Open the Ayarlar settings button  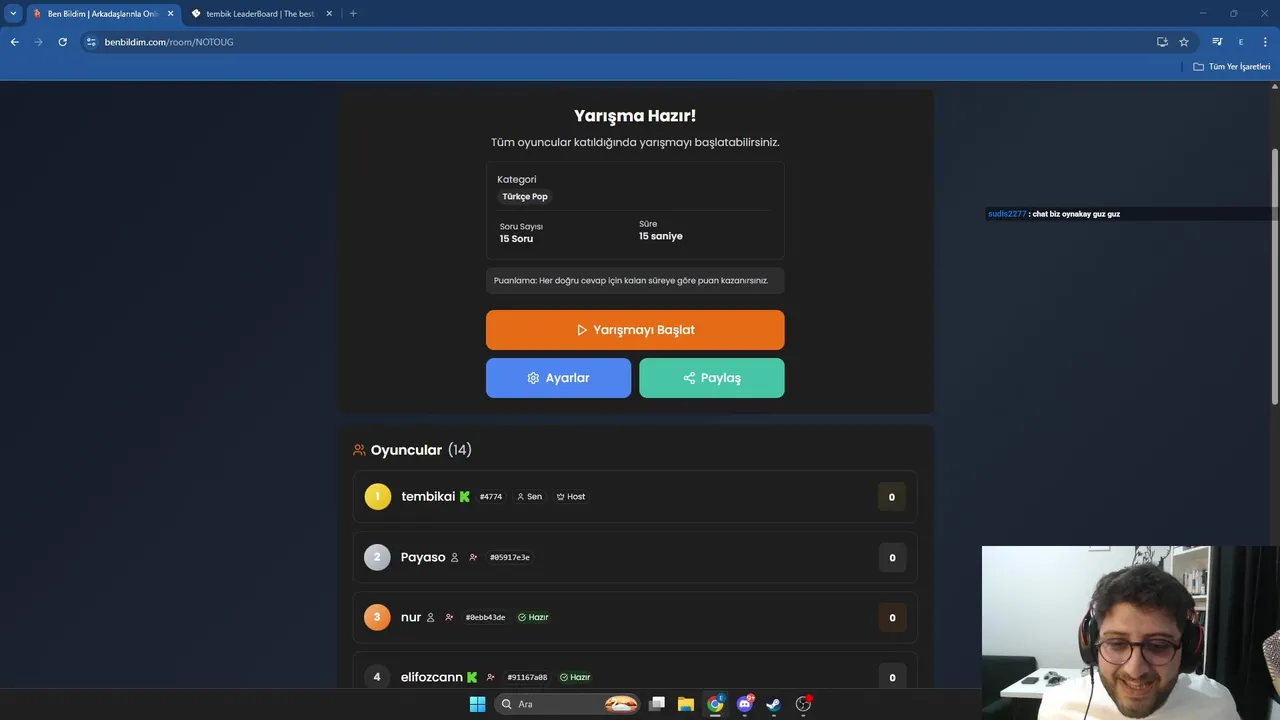(558, 378)
